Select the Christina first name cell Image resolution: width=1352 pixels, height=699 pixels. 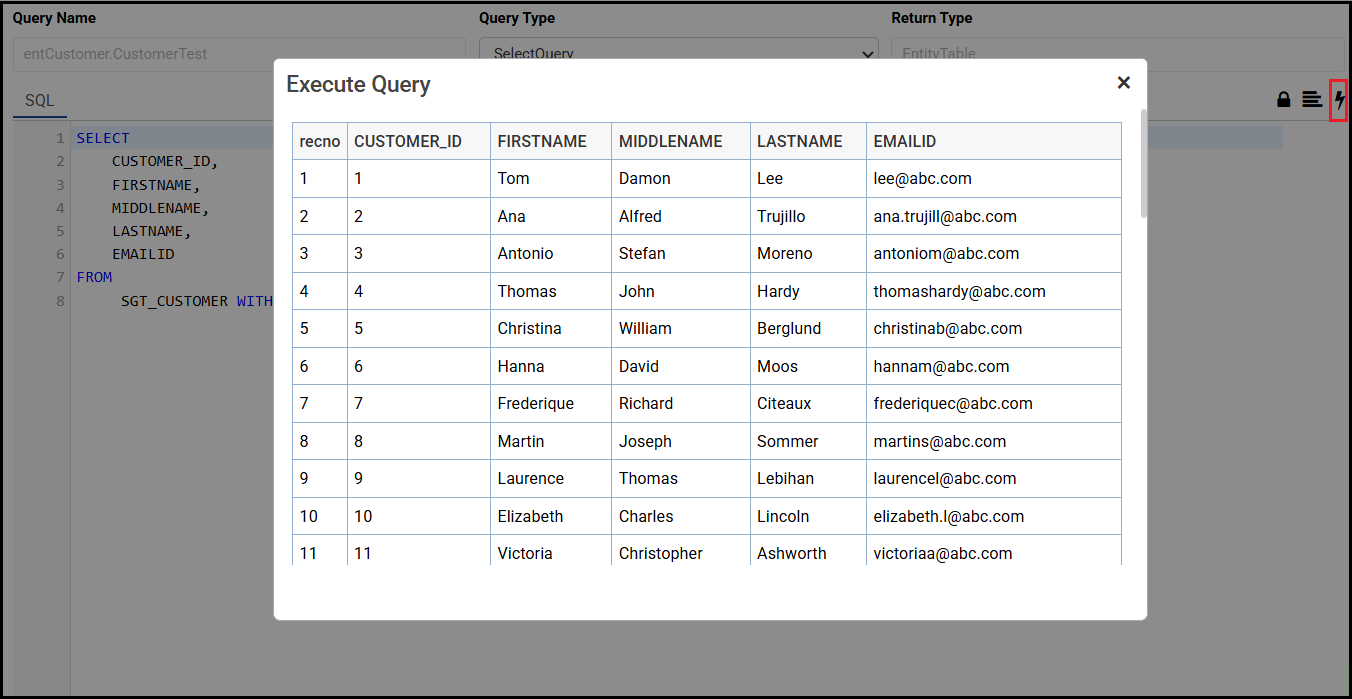point(529,329)
